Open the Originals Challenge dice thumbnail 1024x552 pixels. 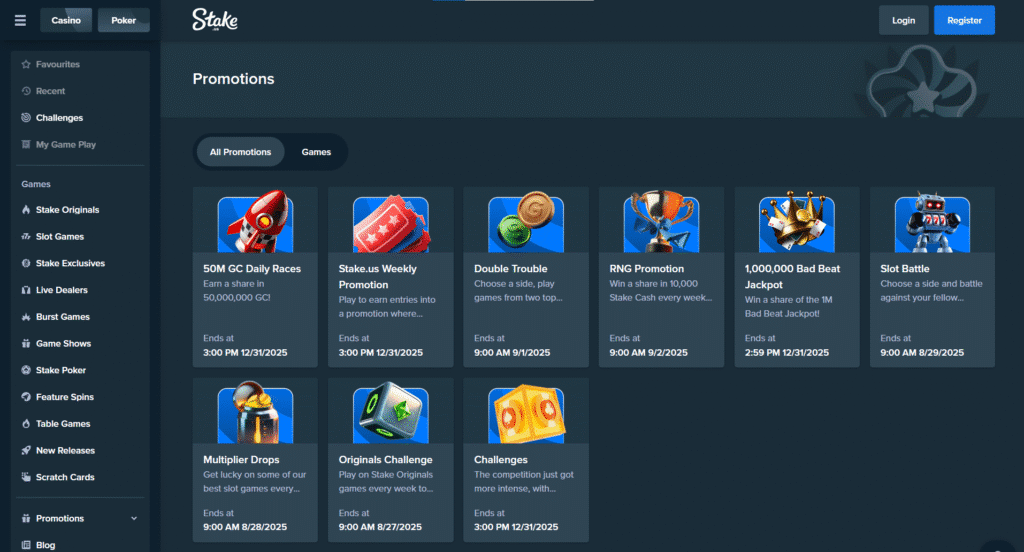click(391, 413)
